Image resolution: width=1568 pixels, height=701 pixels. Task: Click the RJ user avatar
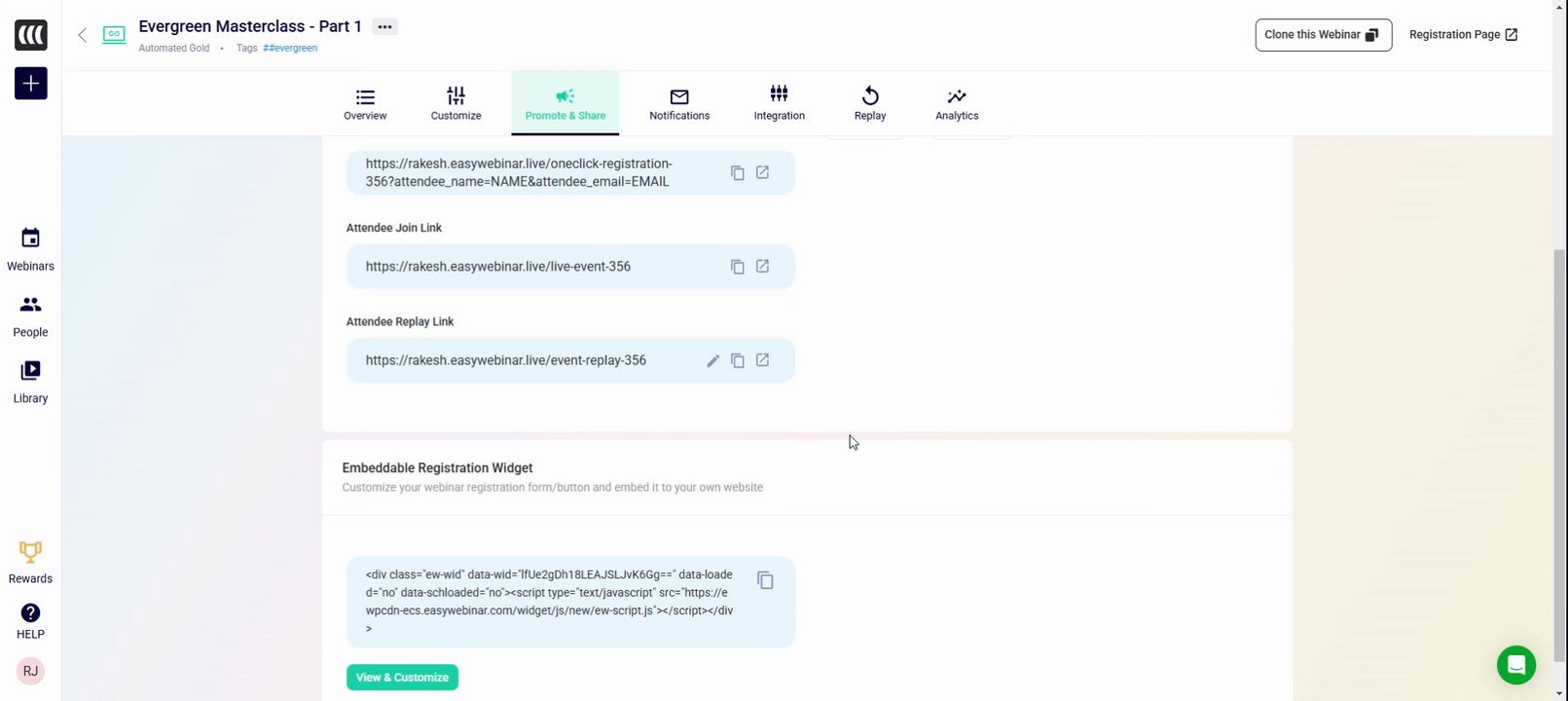[x=30, y=671]
